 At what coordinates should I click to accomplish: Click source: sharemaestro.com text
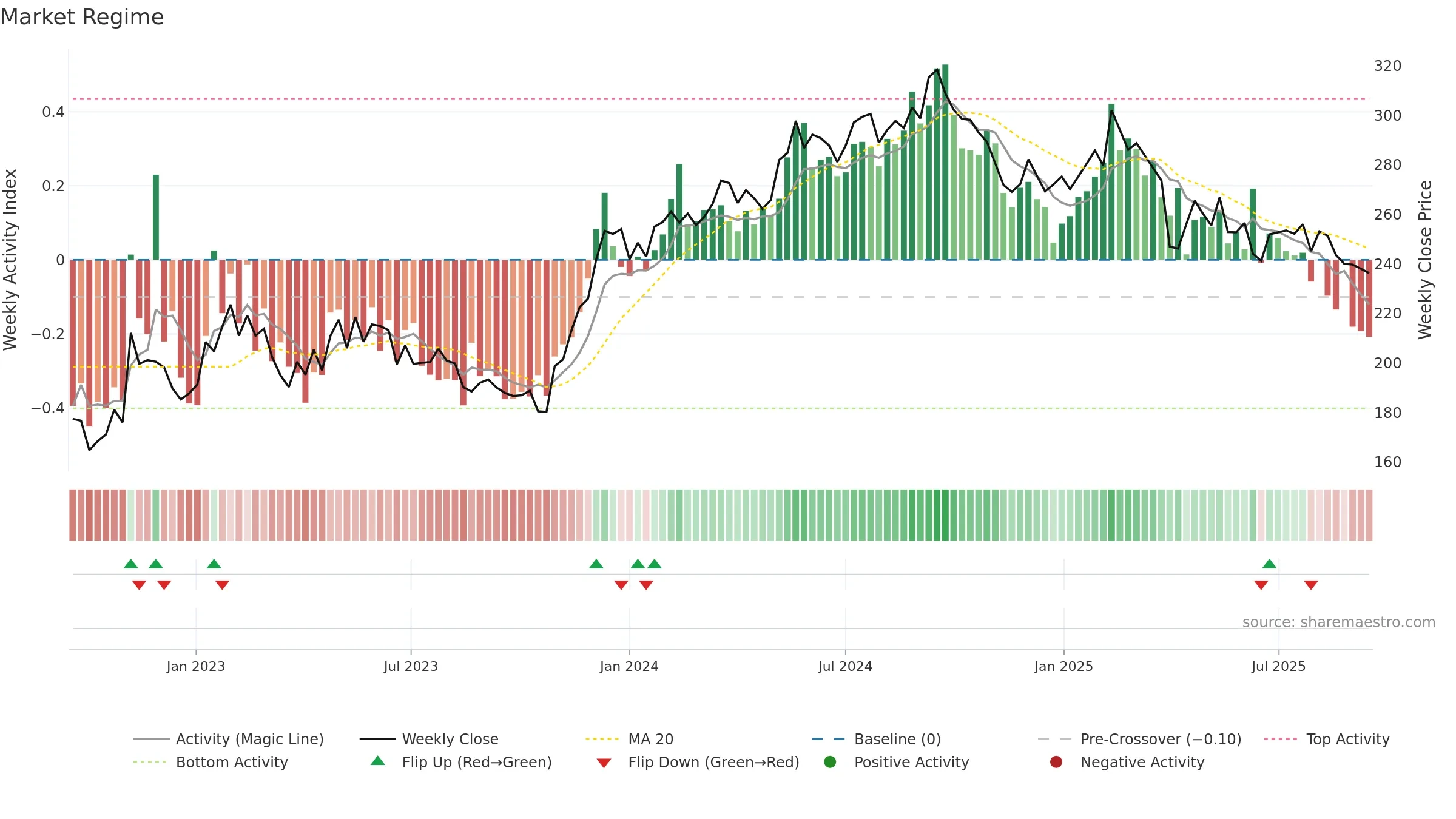point(1338,622)
